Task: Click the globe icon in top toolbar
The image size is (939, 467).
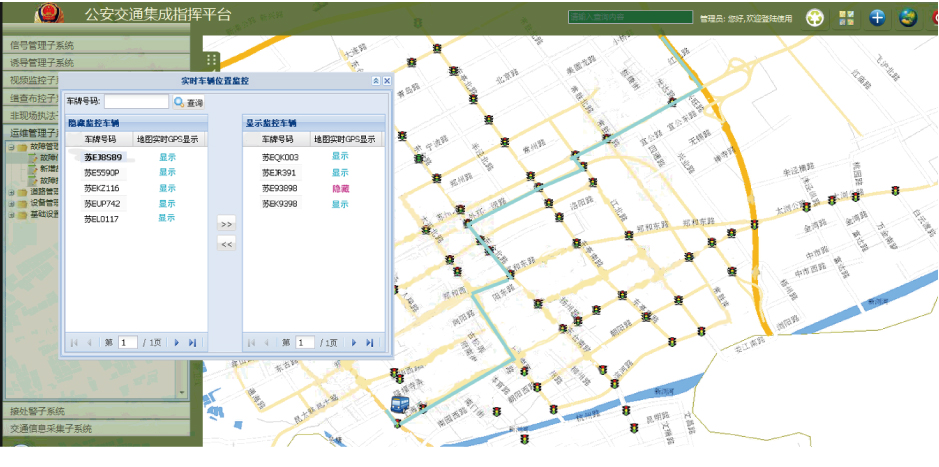Action: point(908,17)
